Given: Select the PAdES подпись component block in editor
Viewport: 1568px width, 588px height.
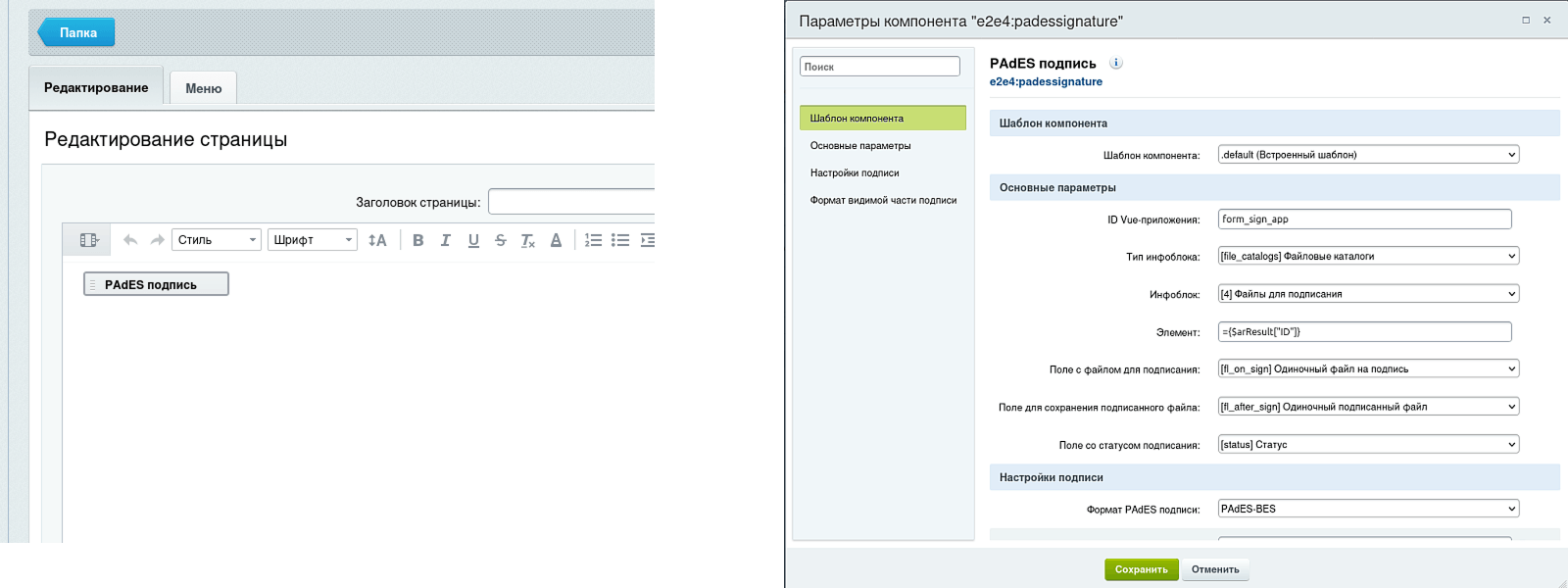Looking at the screenshot, I should point(156,284).
